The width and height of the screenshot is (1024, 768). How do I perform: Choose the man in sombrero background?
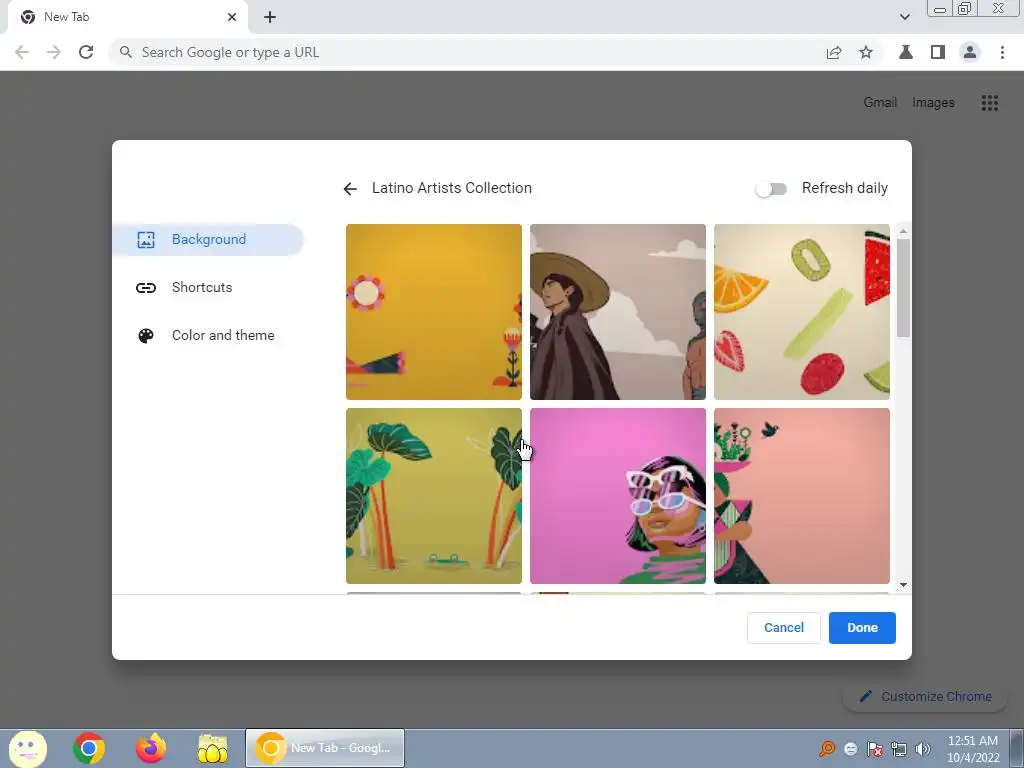tap(618, 312)
